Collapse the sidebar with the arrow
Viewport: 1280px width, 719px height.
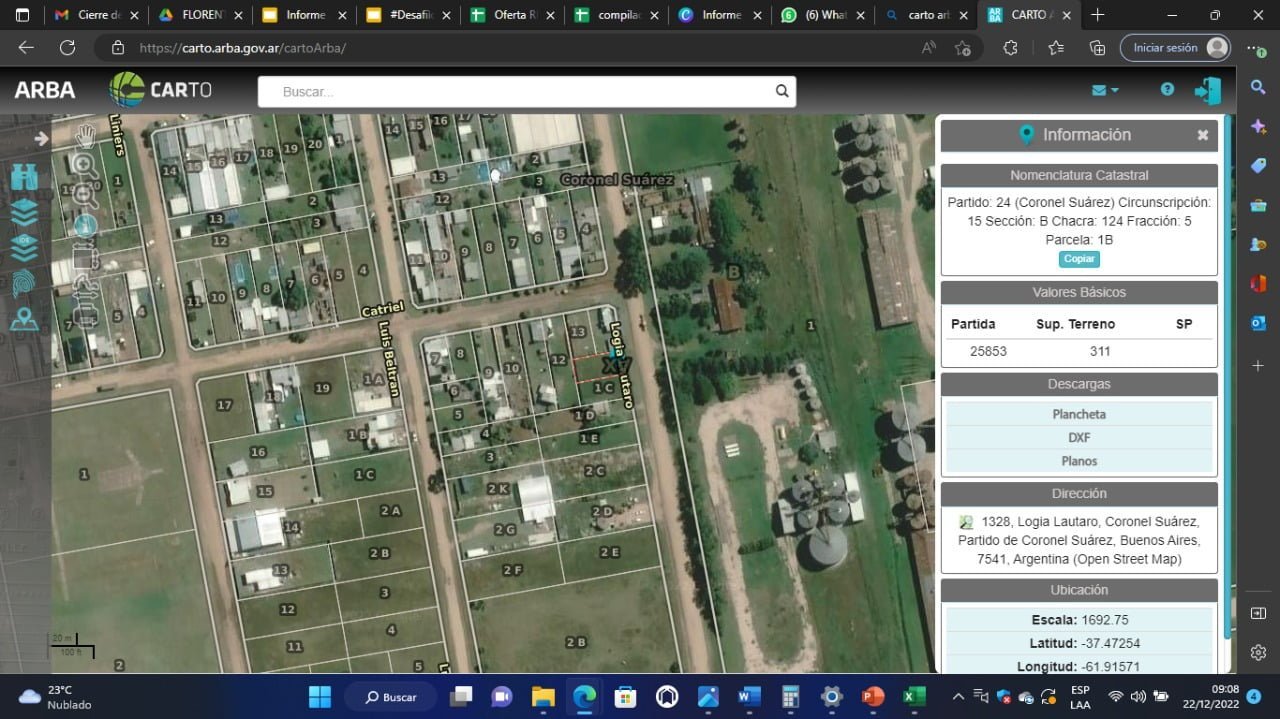click(41, 138)
